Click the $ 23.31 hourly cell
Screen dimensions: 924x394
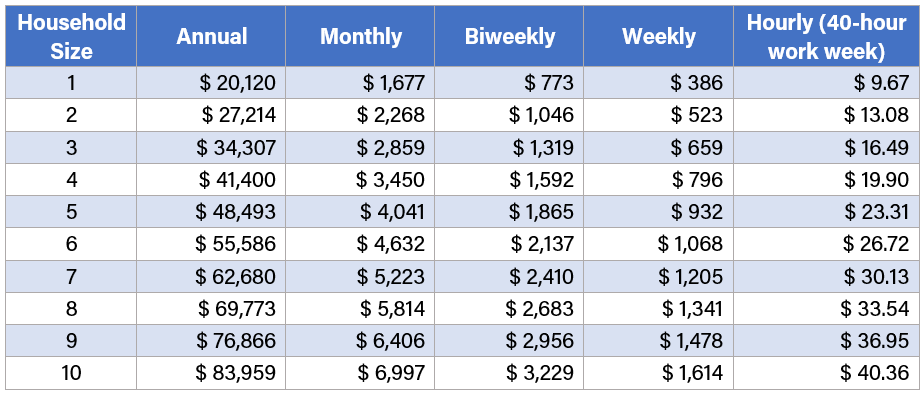click(x=826, y=211)
